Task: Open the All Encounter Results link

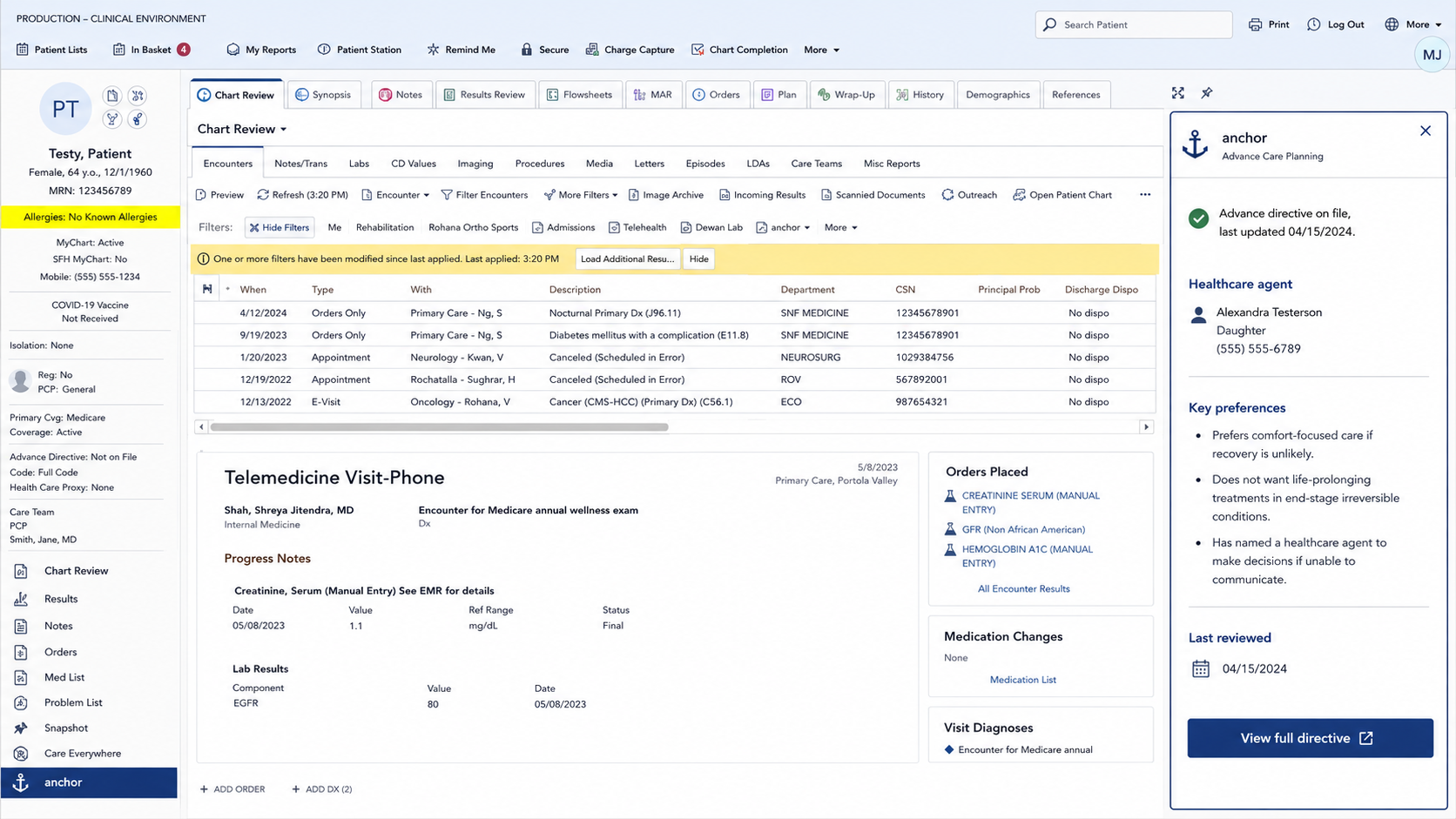Action: click(x=1023, y=589)
